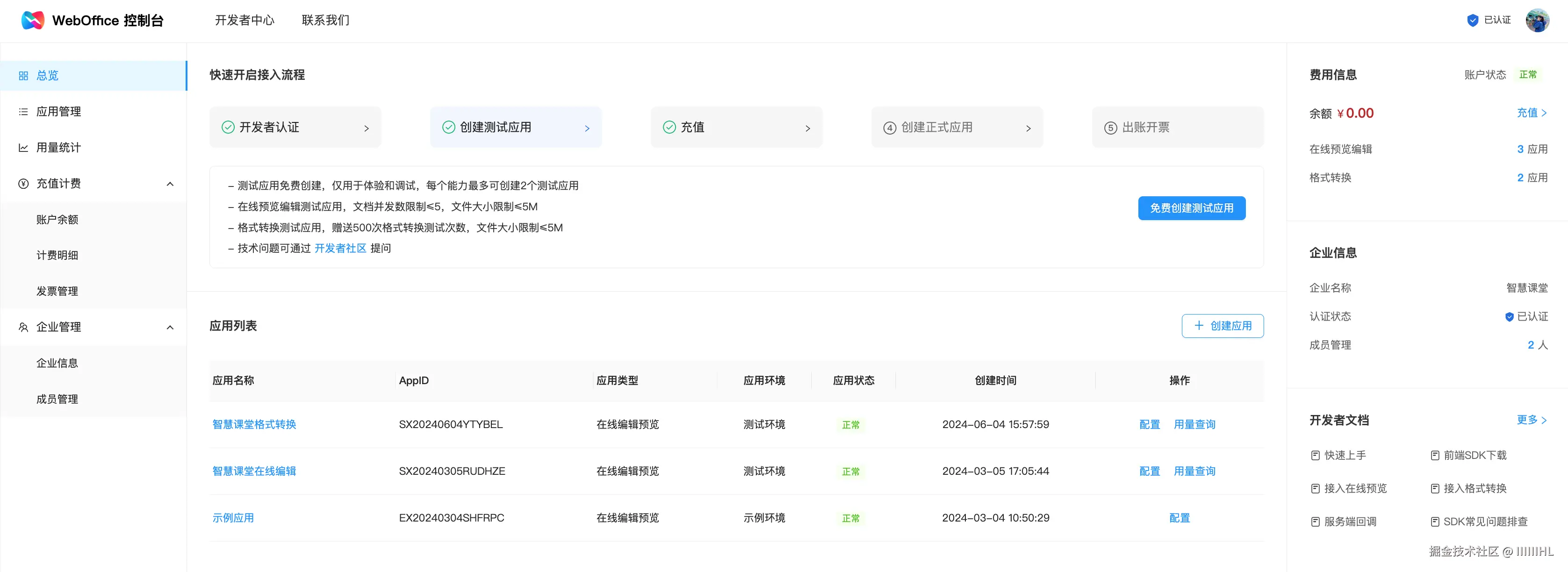Select the 创建测试应用 step card
Viewport: 1568px width, 572px height.
(515, 127)
